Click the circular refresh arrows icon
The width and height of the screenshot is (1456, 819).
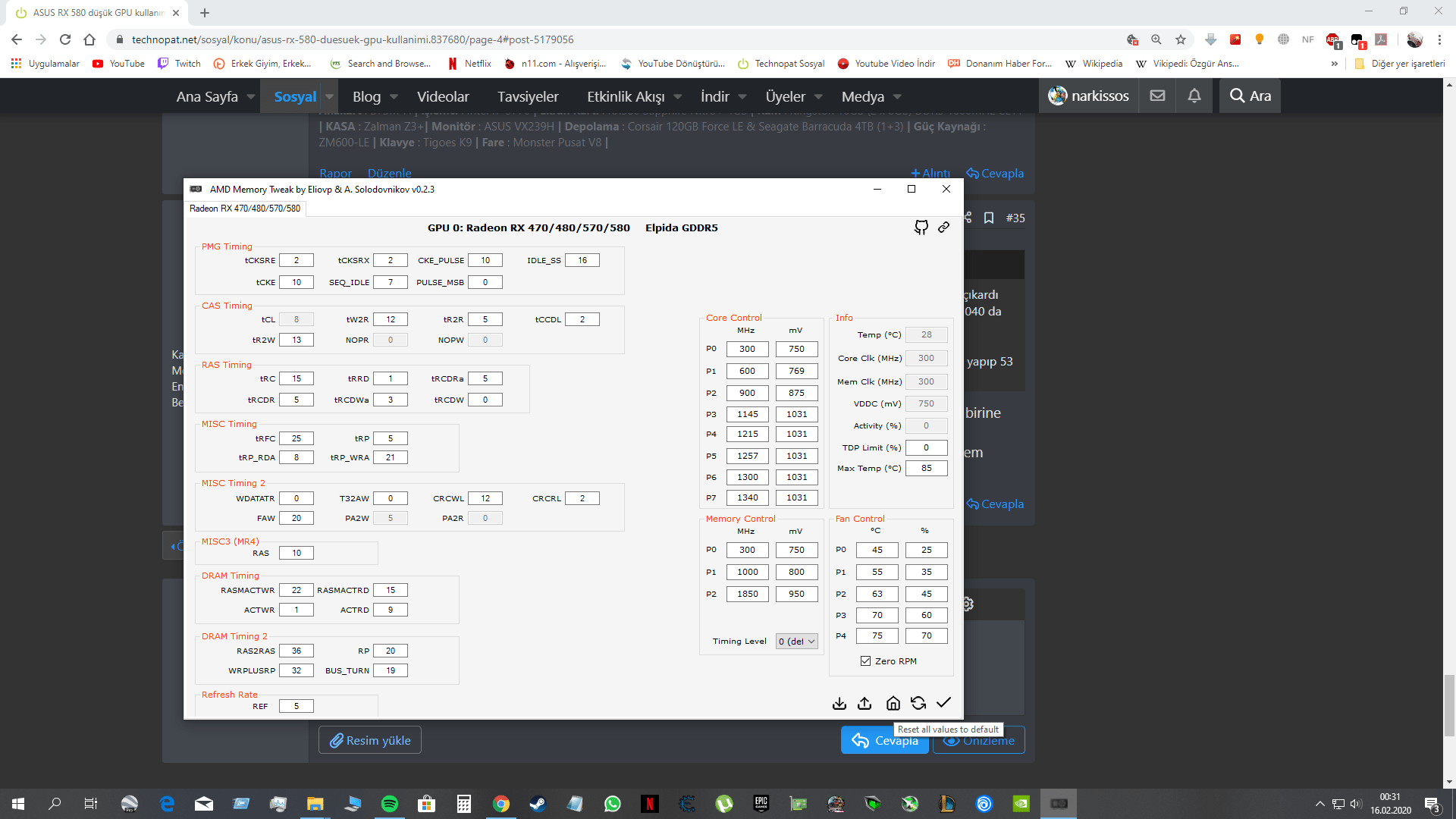[x=918, y=703]
